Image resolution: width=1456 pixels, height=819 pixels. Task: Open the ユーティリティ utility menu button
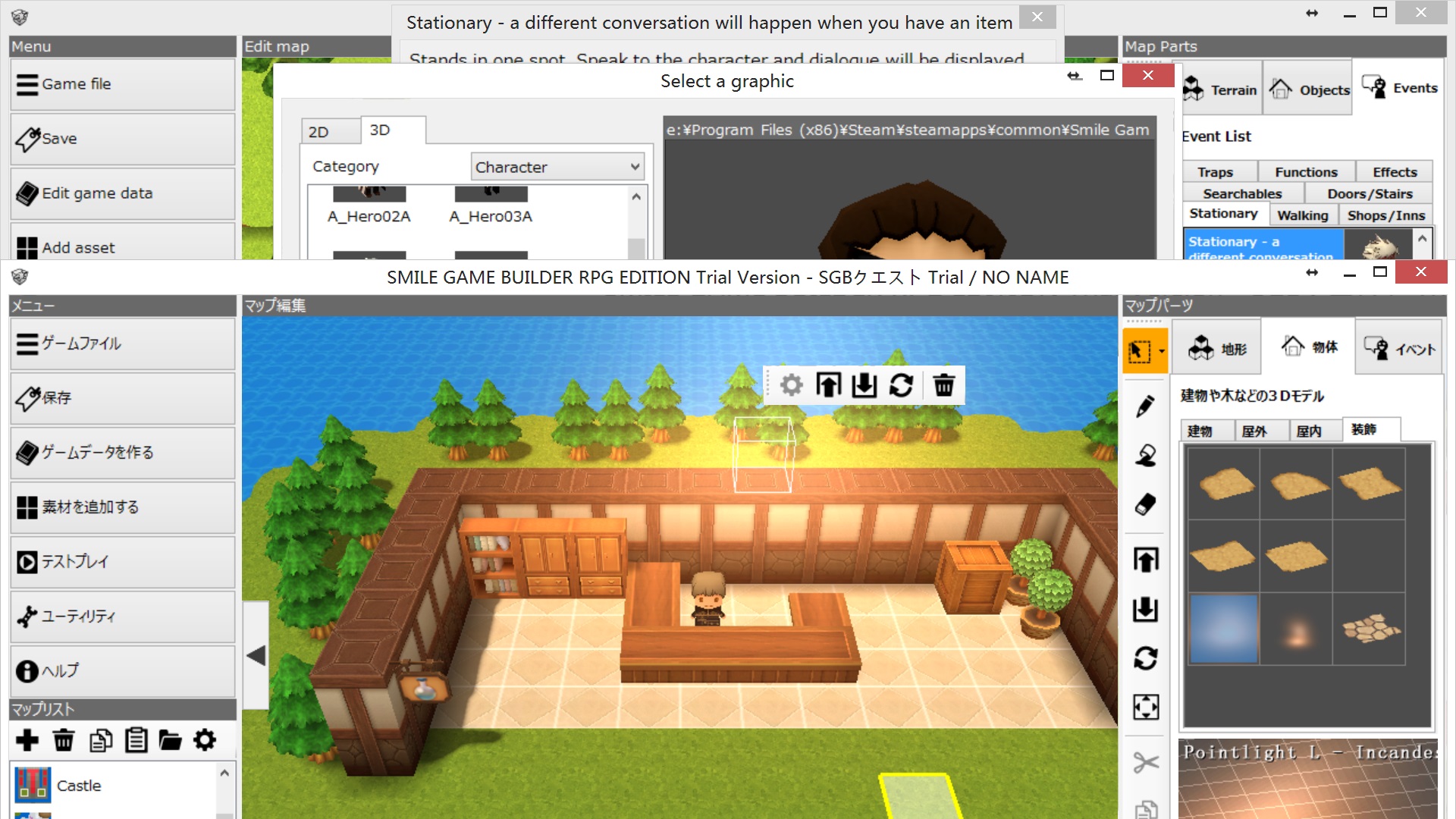pyautogui.click(x=123, y=617)
